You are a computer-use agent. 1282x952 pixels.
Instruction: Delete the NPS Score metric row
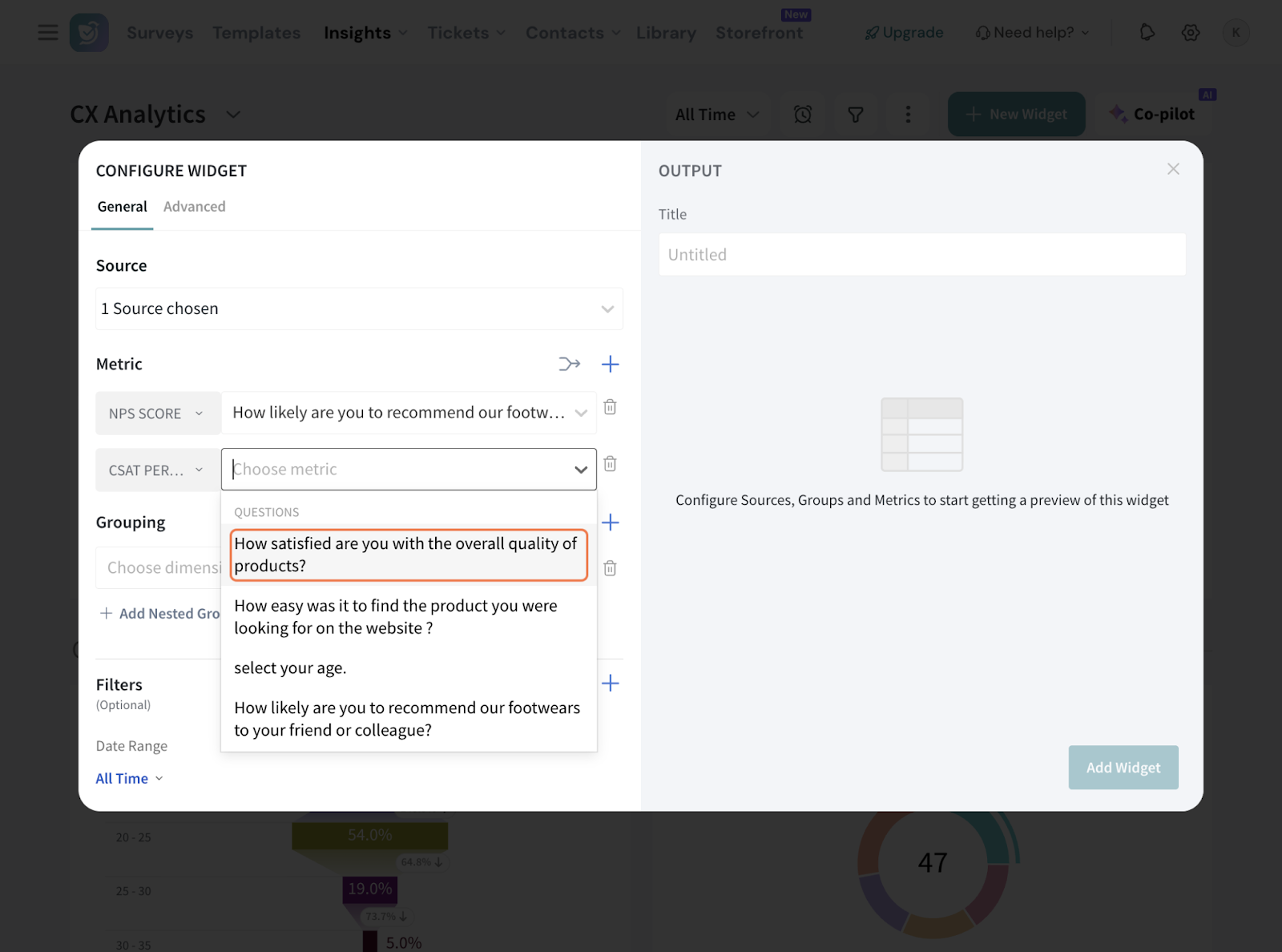610,407
